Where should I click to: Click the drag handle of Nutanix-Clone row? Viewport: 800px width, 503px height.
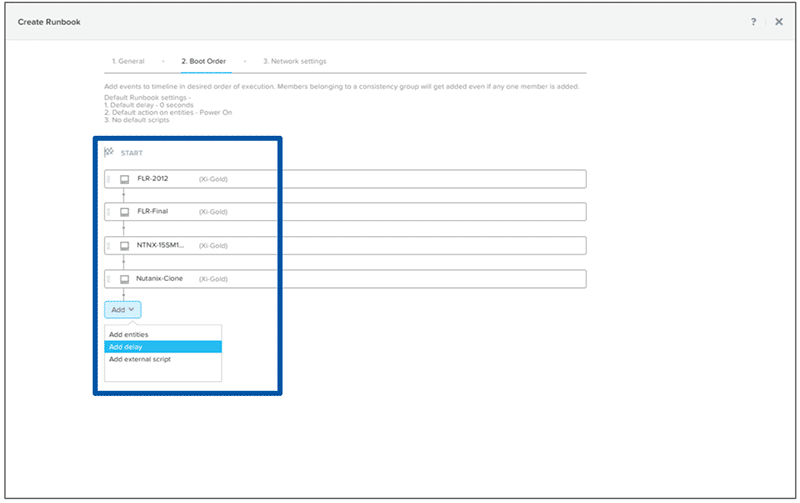pos(109,279)
